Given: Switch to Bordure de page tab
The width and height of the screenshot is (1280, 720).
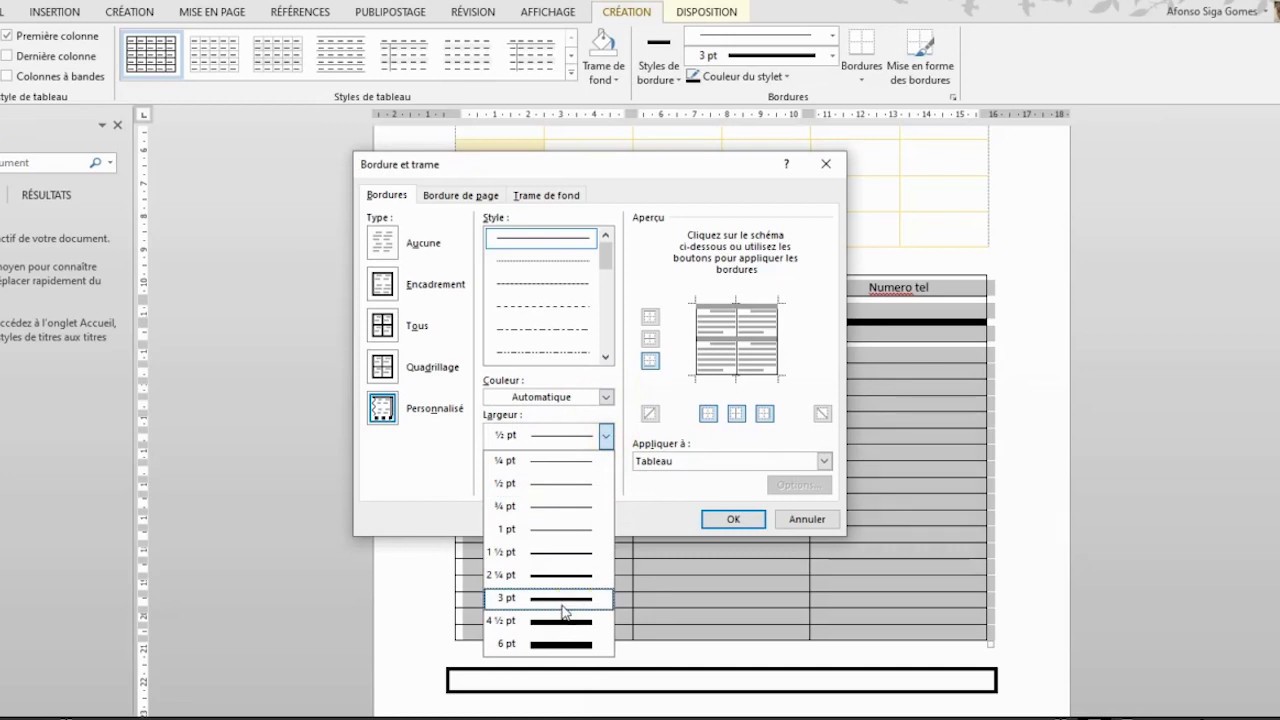Looking at the screenshot, I should click(x=460, y=195).
